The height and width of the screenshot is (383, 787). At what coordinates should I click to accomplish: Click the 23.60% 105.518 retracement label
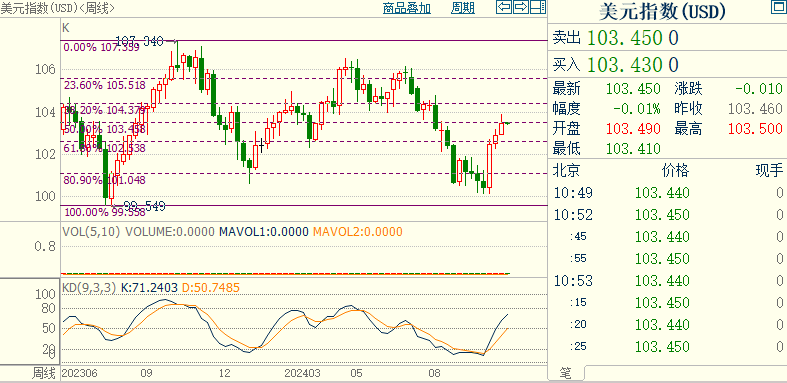[x=105, y=85]
